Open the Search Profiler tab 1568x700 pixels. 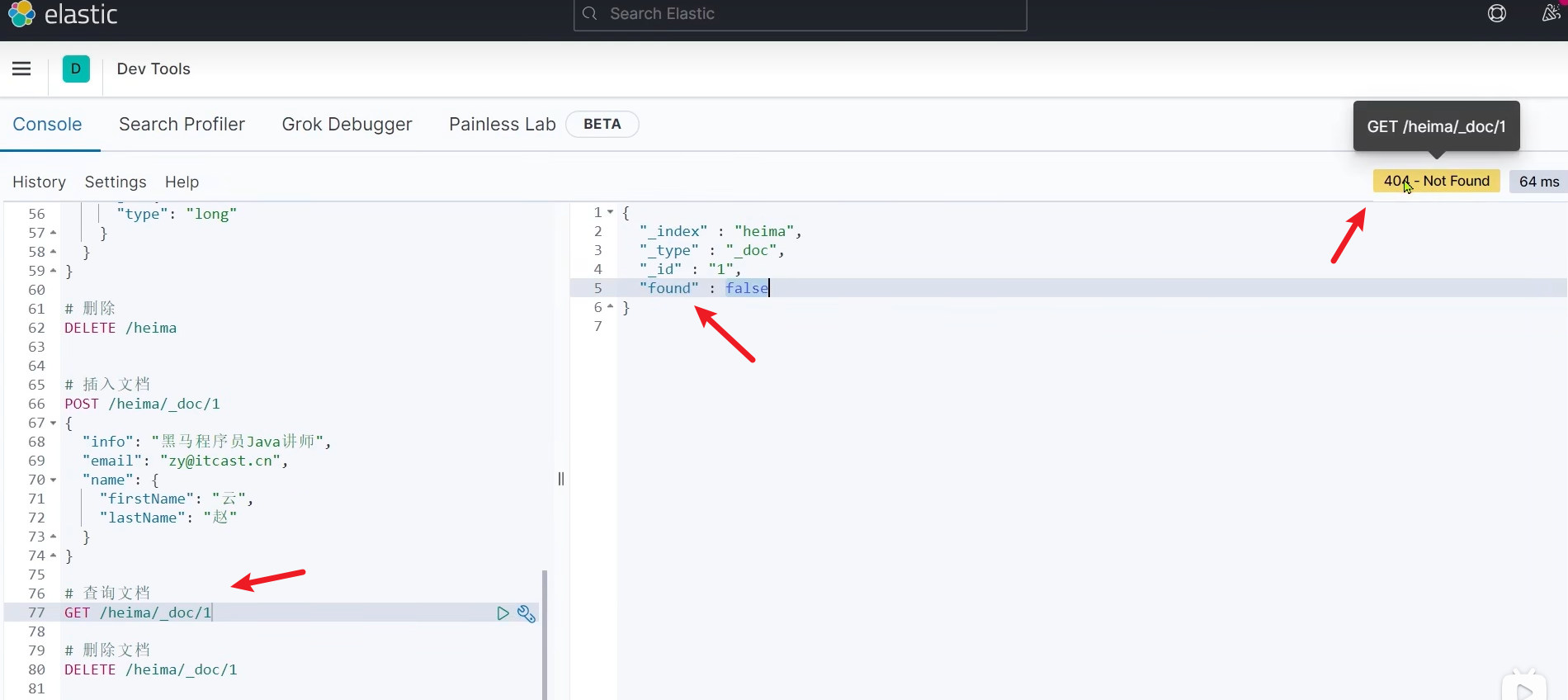[182, 124]
